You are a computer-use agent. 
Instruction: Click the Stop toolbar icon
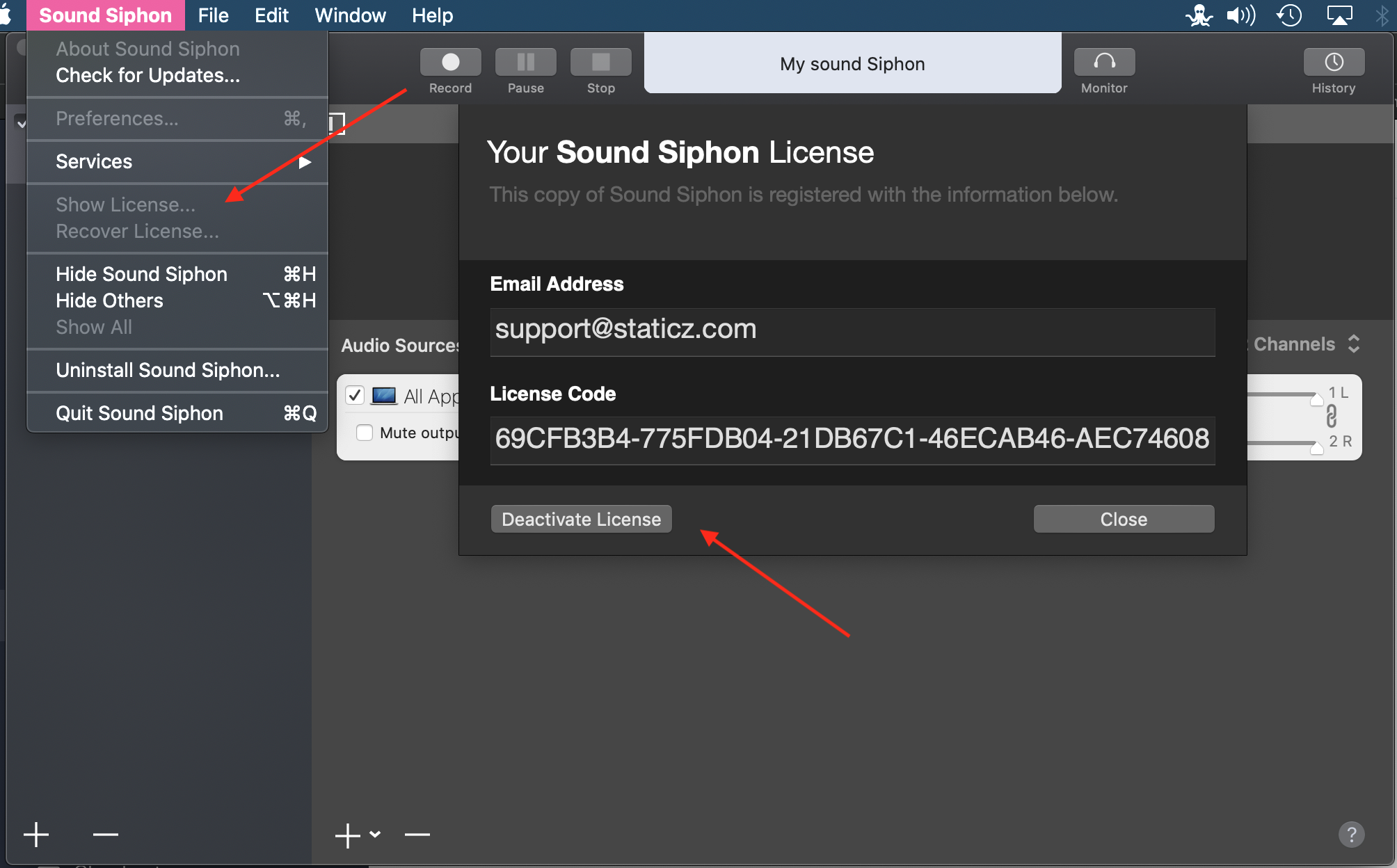[600, 63]
